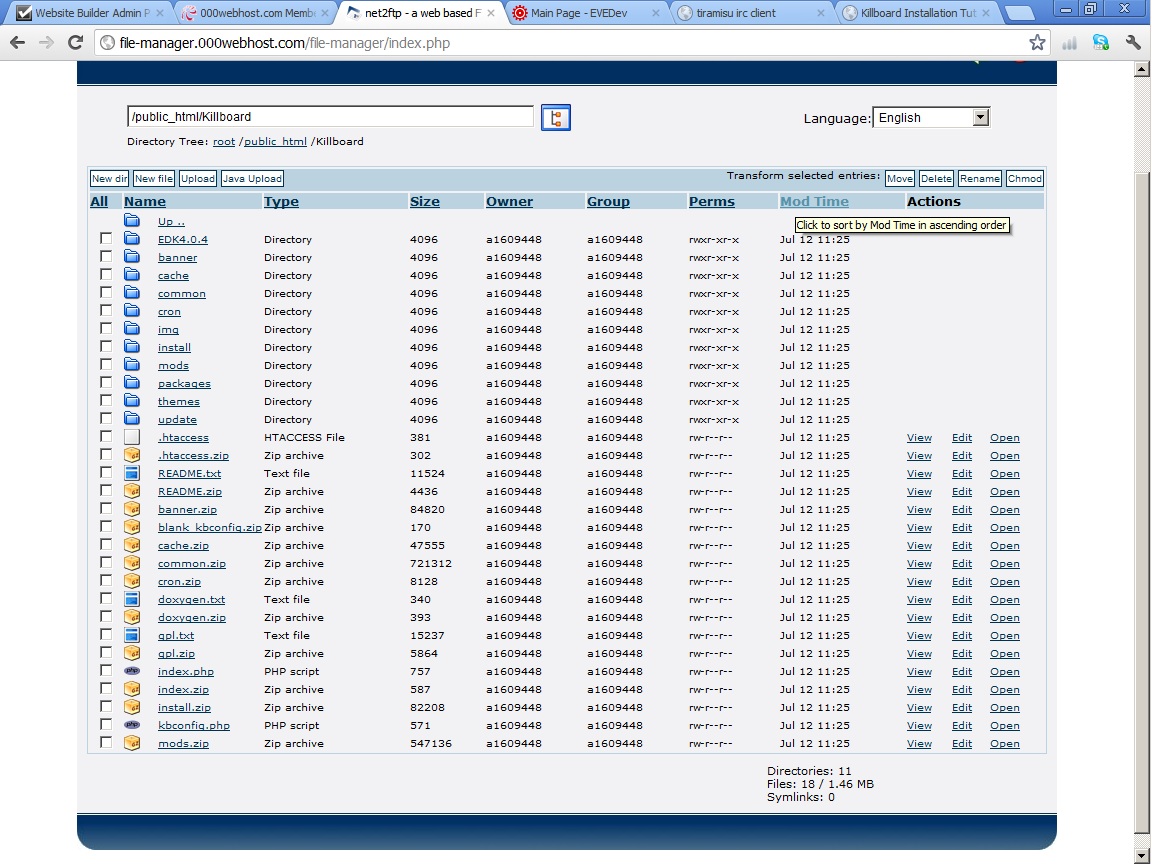Switch to 000webhost.com Members tab
Image resolution: width=1152 pixels, height=864 pixels.
click(x=256, y=12)
